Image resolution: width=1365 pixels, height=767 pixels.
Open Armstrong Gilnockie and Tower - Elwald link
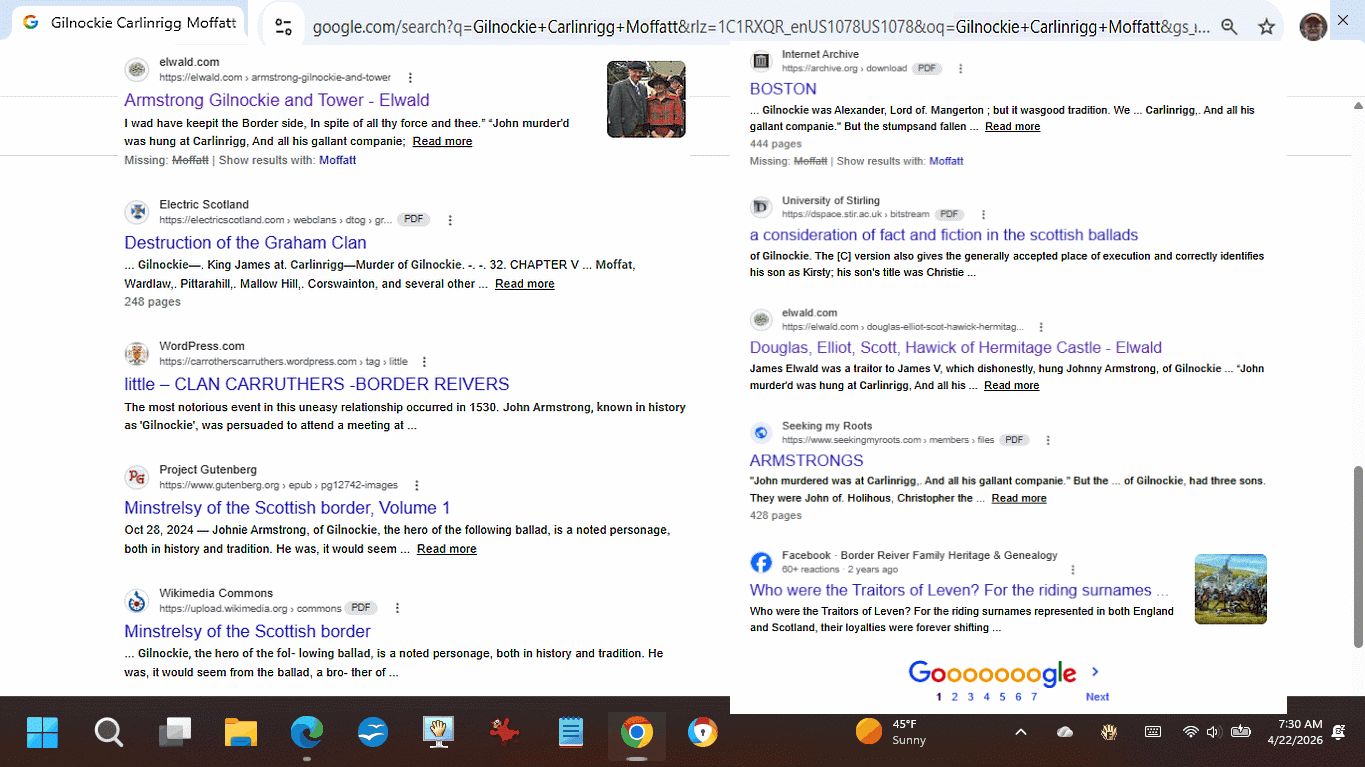coord(276,100)
